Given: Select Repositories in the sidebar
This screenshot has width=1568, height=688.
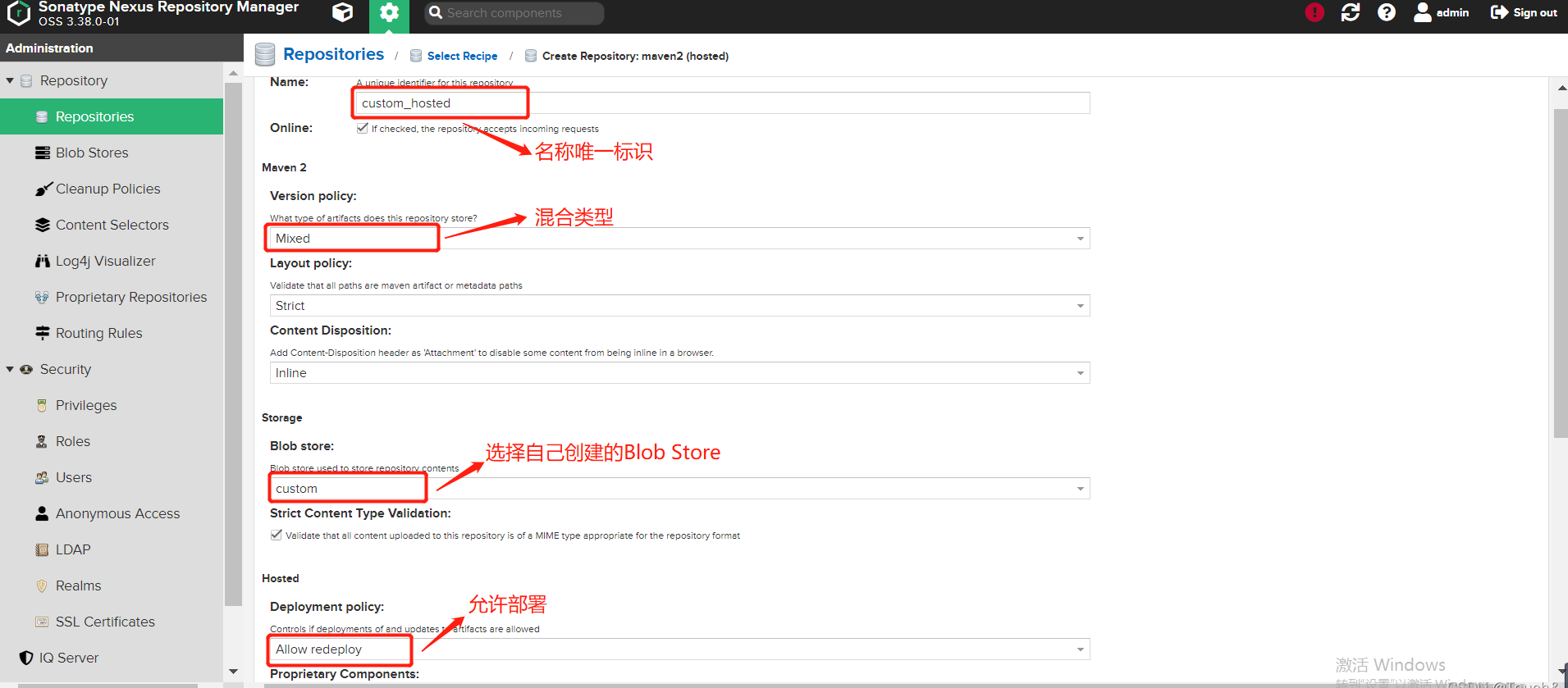Looking at the screenshot, I should click(112, 116).
